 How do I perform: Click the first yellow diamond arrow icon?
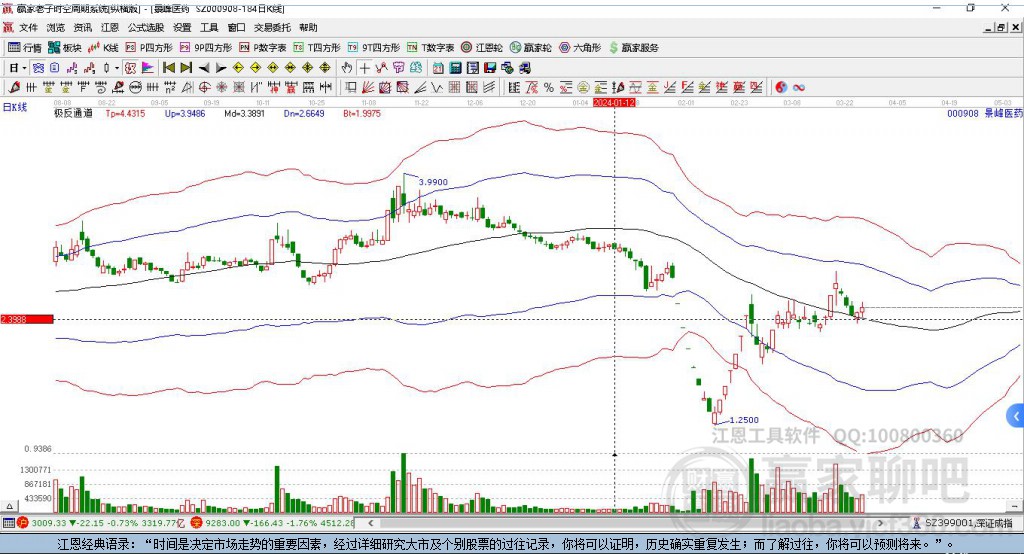tap(238, 68)
